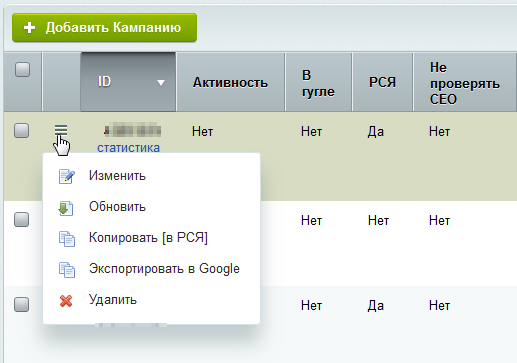Click the Не проверять СЕО column header
The image size is (517, 363).
[x=465, y=83]
